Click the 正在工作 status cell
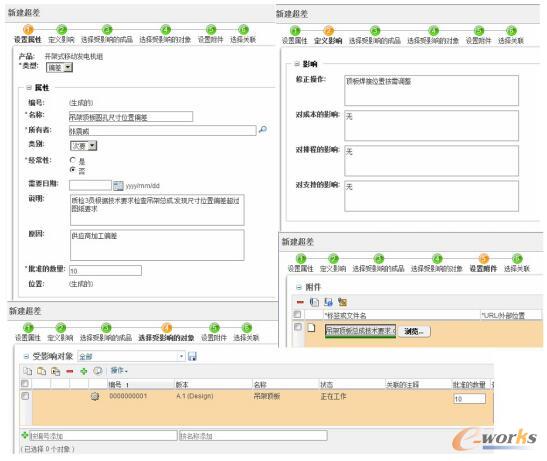547x461 pixels. tap(334, 396)
